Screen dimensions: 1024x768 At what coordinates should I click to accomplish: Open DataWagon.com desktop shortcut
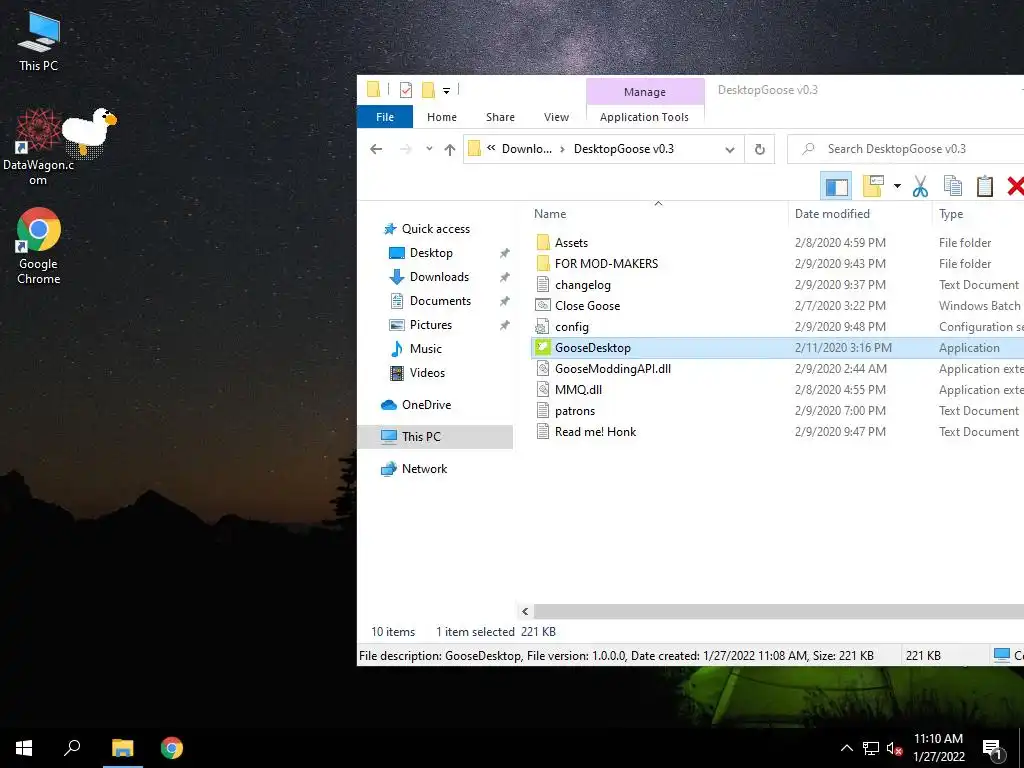tap(38, 147)
